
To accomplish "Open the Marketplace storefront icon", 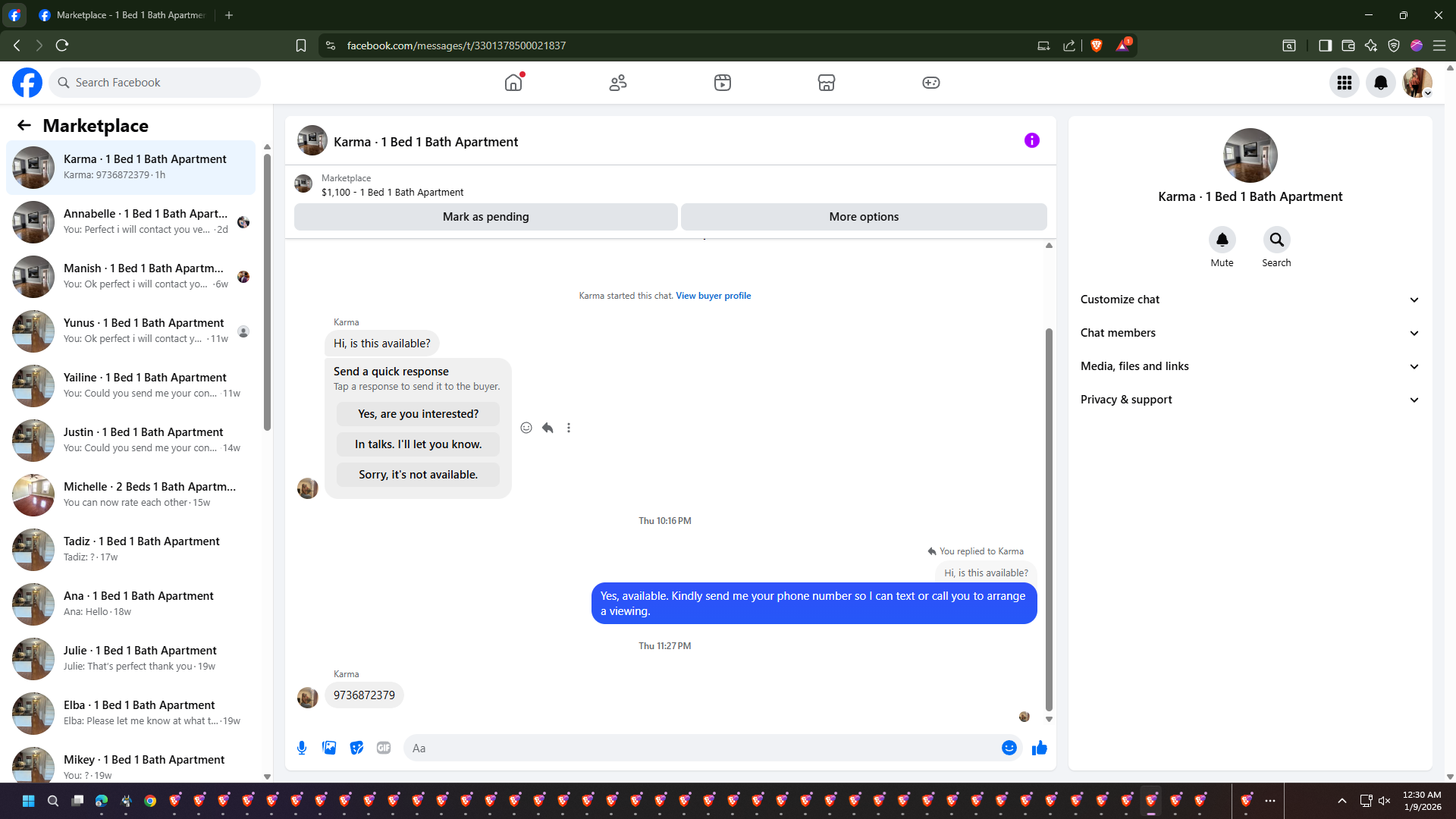I will pyautogui.click(x=827, y=83).
